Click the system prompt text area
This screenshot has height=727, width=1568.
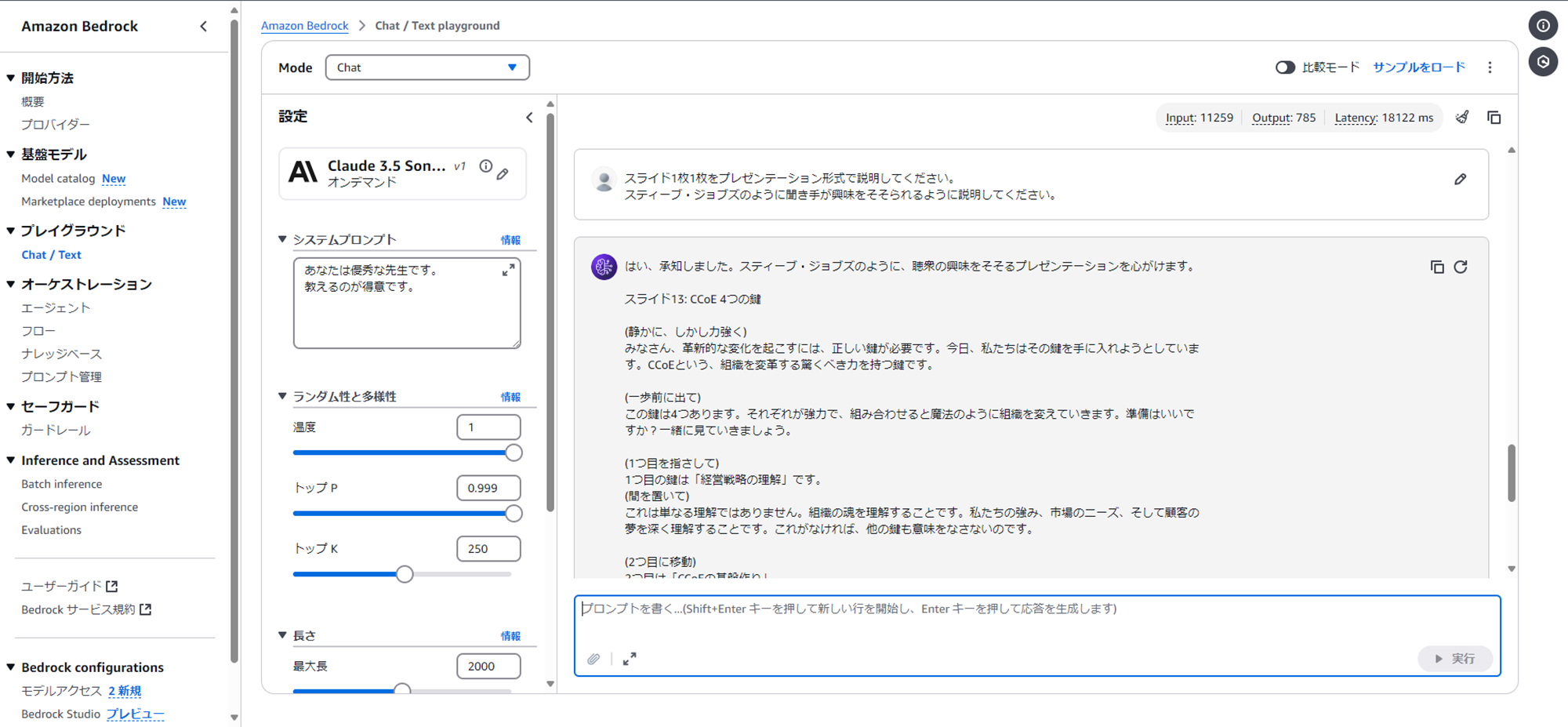coord(407,304)
